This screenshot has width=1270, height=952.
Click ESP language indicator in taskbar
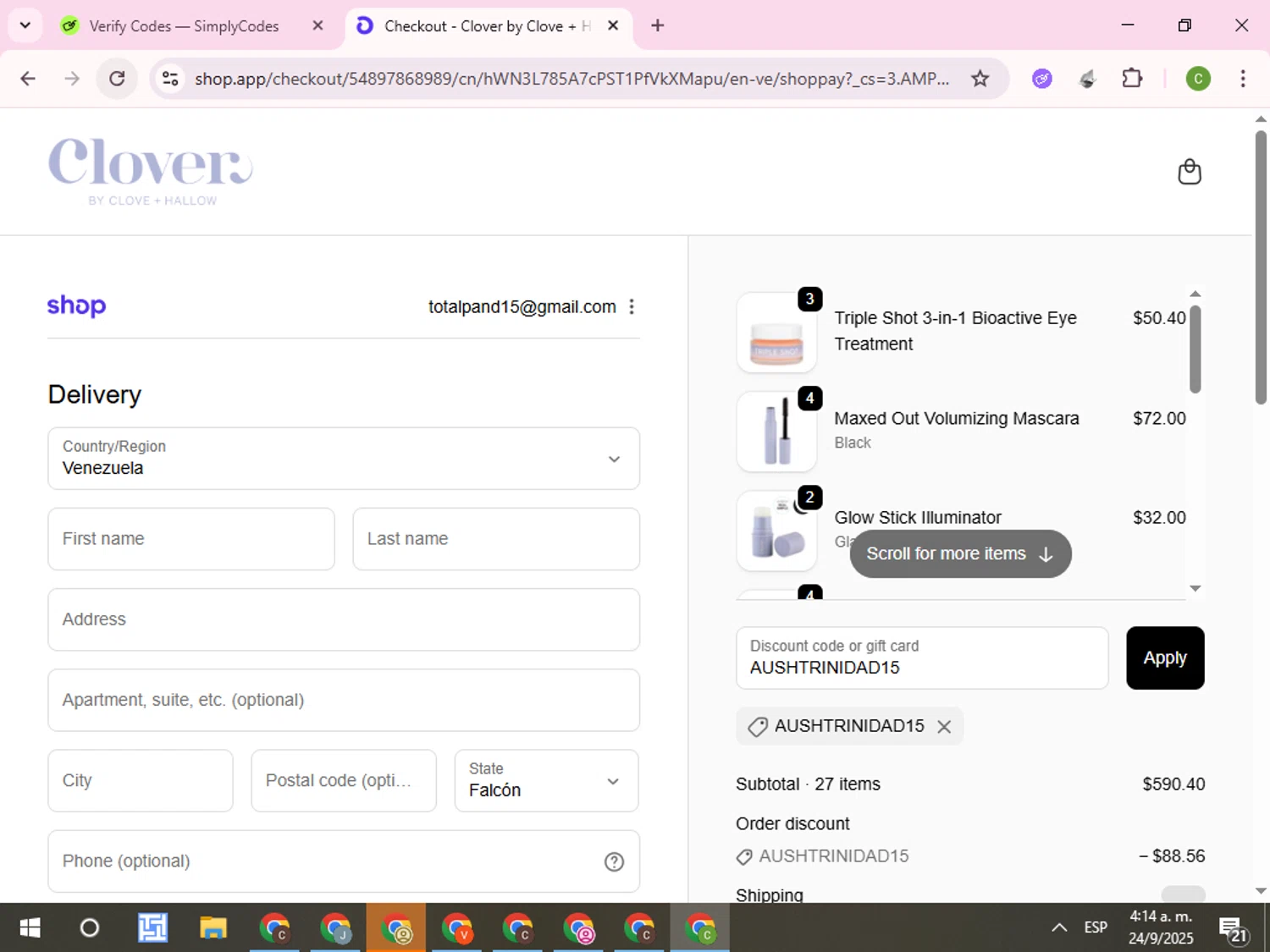click(x=1096, y=927)
